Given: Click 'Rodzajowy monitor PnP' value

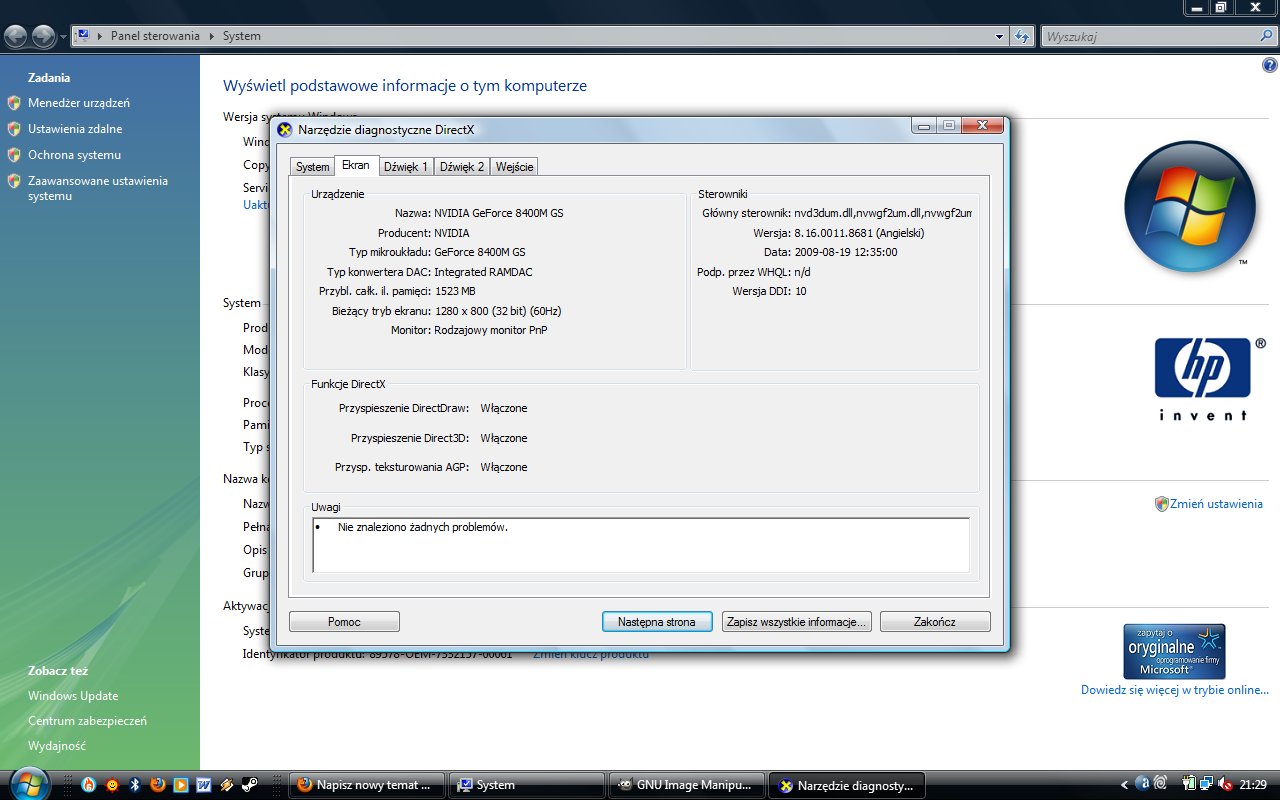Looking at the screenshot, I should click(491, 330).
